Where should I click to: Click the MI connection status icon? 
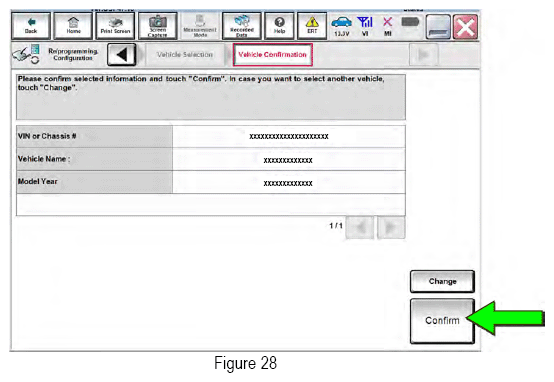(388, 27)
